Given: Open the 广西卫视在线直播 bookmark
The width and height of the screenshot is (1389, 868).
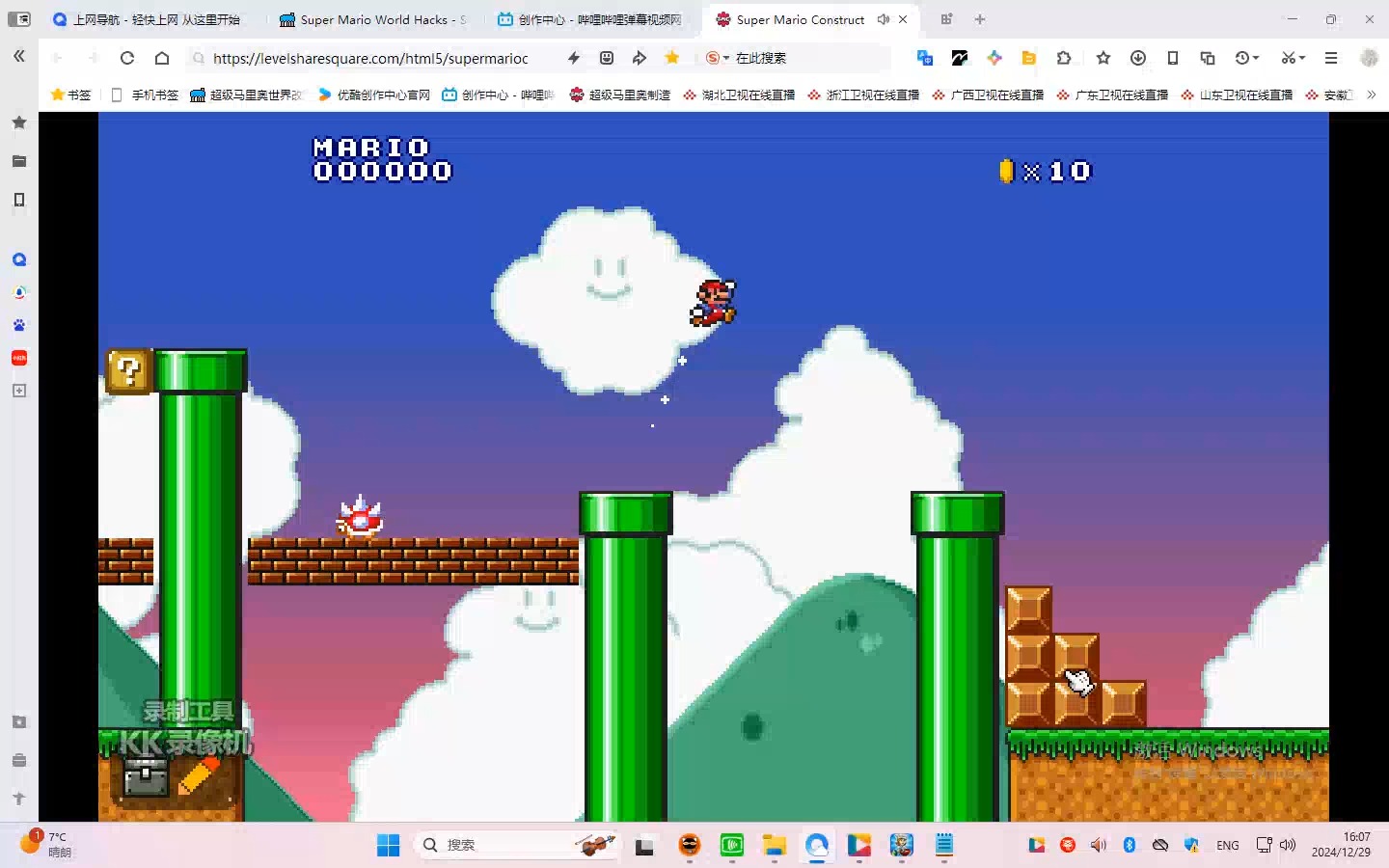Looking at the screenshot, I should (988, 95).
